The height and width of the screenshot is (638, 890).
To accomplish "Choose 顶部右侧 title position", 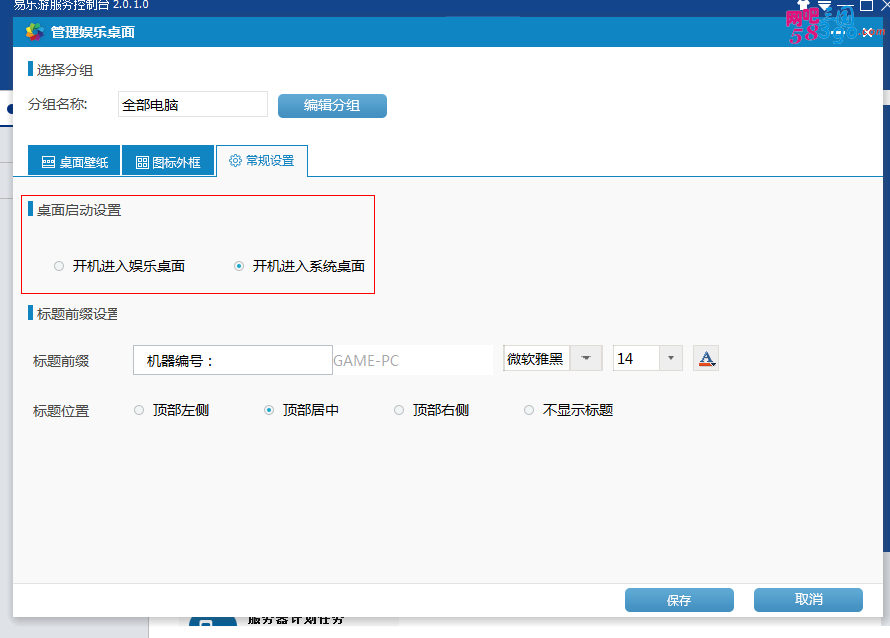I will tap(399, 410).
